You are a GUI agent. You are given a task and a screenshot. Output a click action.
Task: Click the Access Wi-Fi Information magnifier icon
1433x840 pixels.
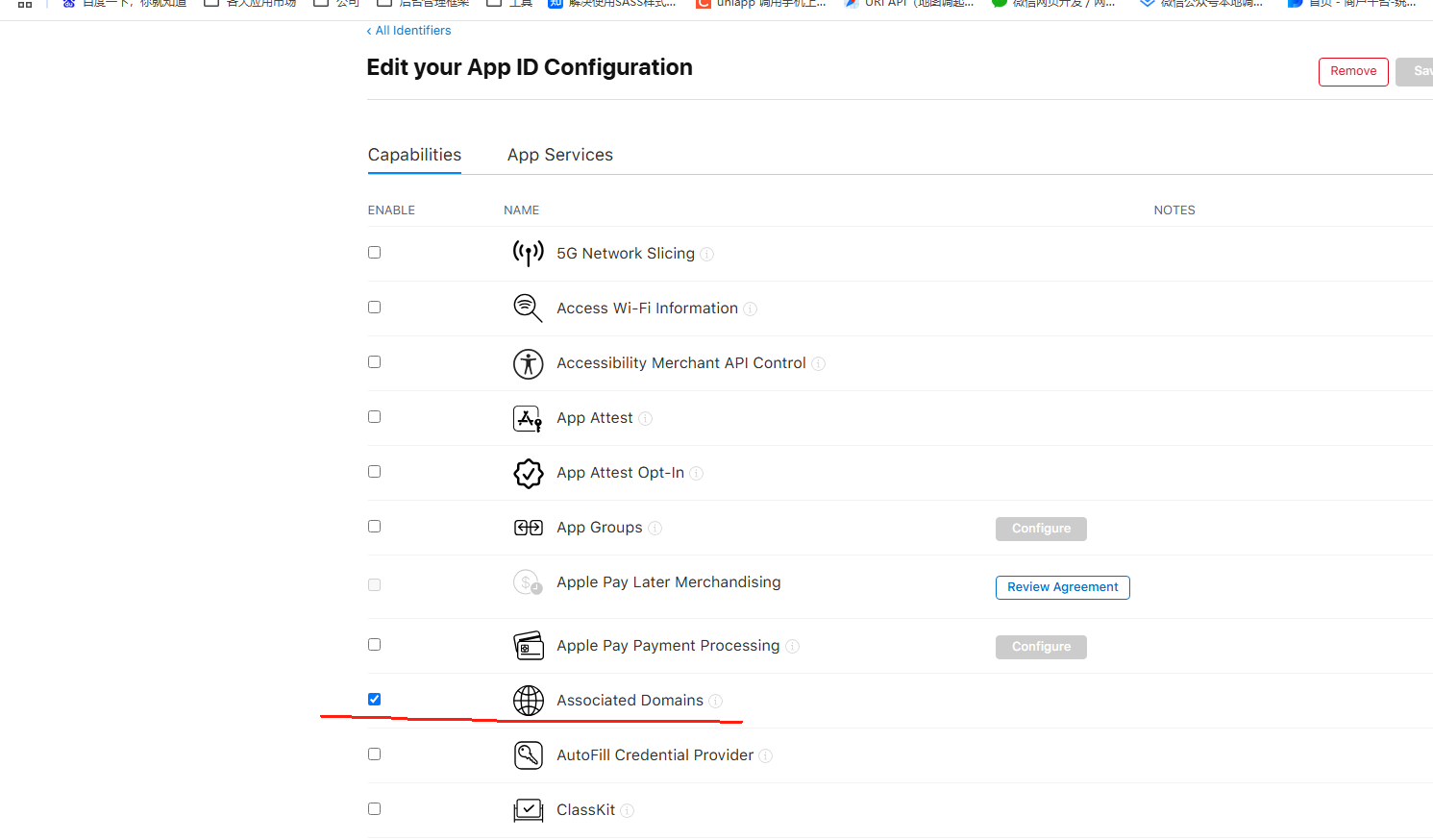click(528, 308)
